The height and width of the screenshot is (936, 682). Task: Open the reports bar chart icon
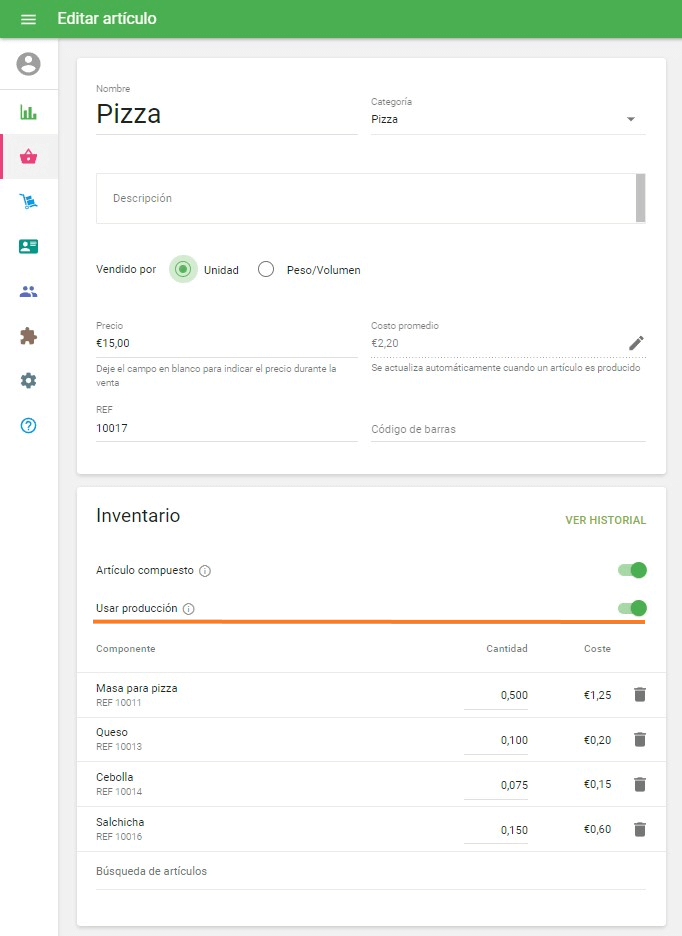[x=28, y=112]
